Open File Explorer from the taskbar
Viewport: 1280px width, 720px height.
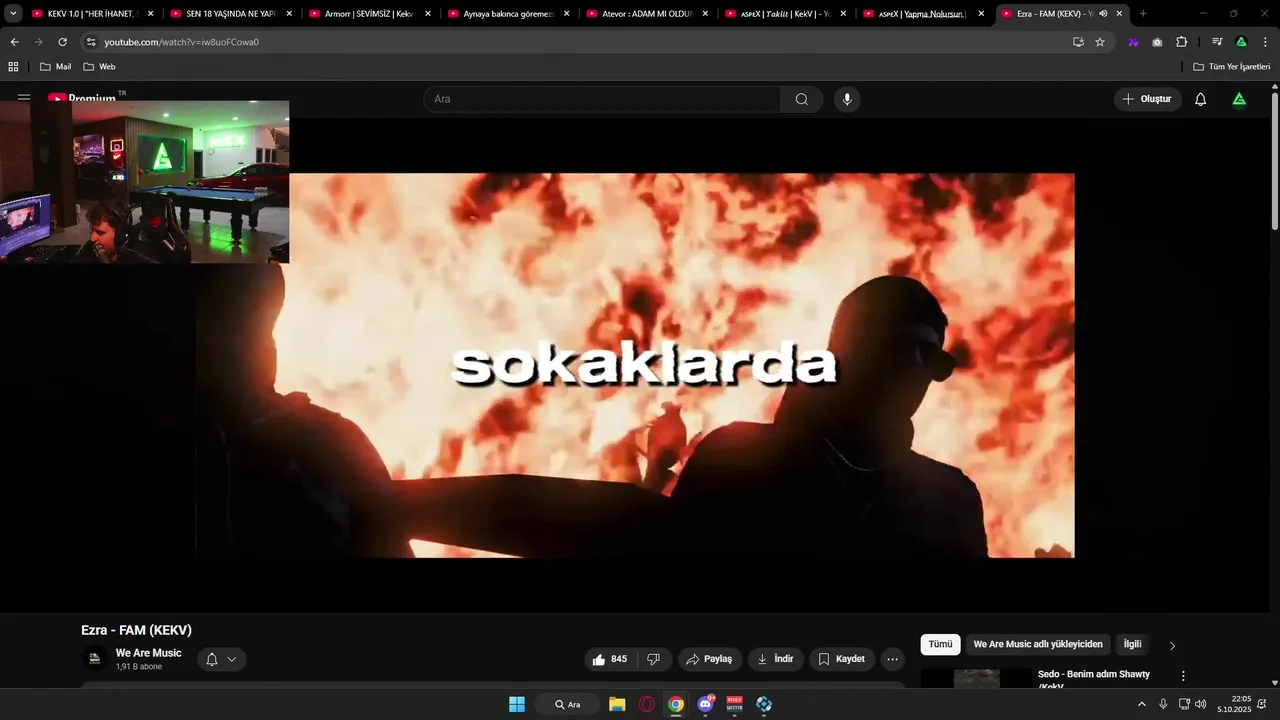coord(617,704)
